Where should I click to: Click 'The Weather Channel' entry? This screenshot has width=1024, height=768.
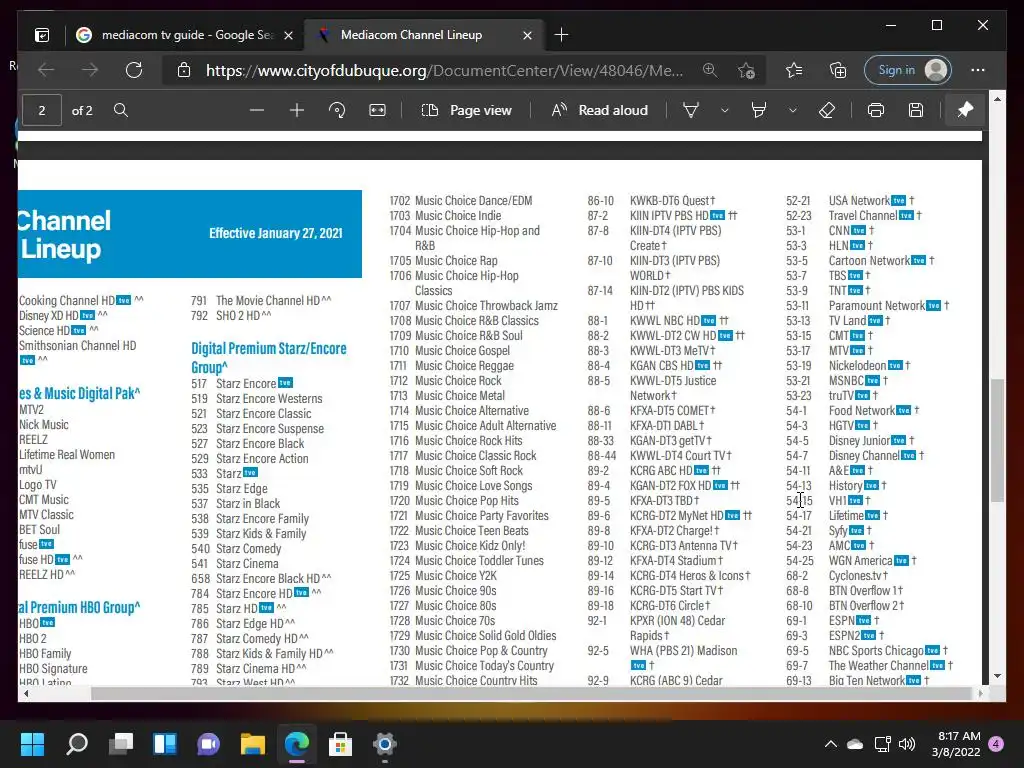(878, 665)
